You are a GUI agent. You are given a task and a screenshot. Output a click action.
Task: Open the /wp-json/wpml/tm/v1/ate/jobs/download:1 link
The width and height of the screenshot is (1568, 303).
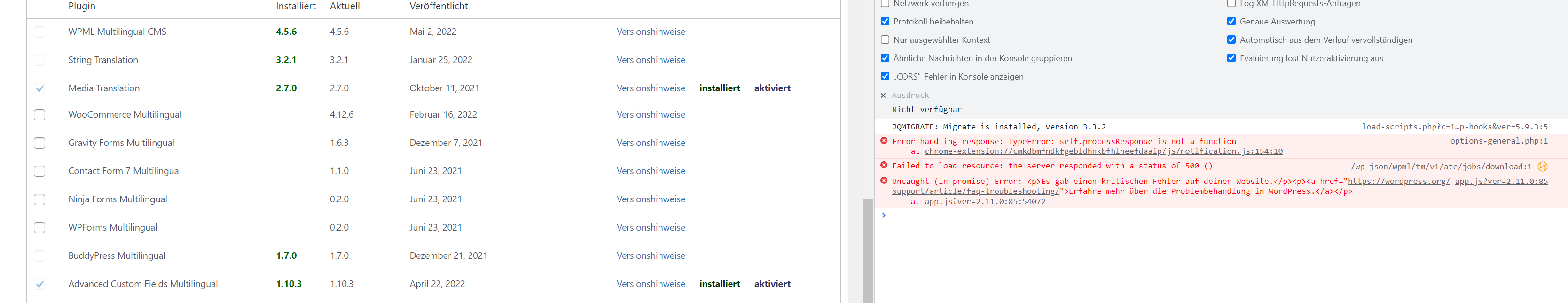coord(1442,167)
